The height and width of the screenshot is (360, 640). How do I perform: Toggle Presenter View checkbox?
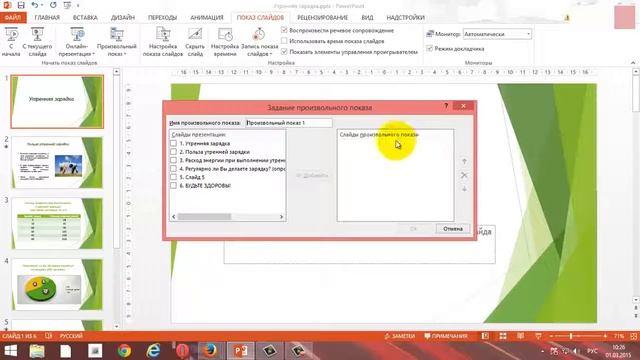429,49
